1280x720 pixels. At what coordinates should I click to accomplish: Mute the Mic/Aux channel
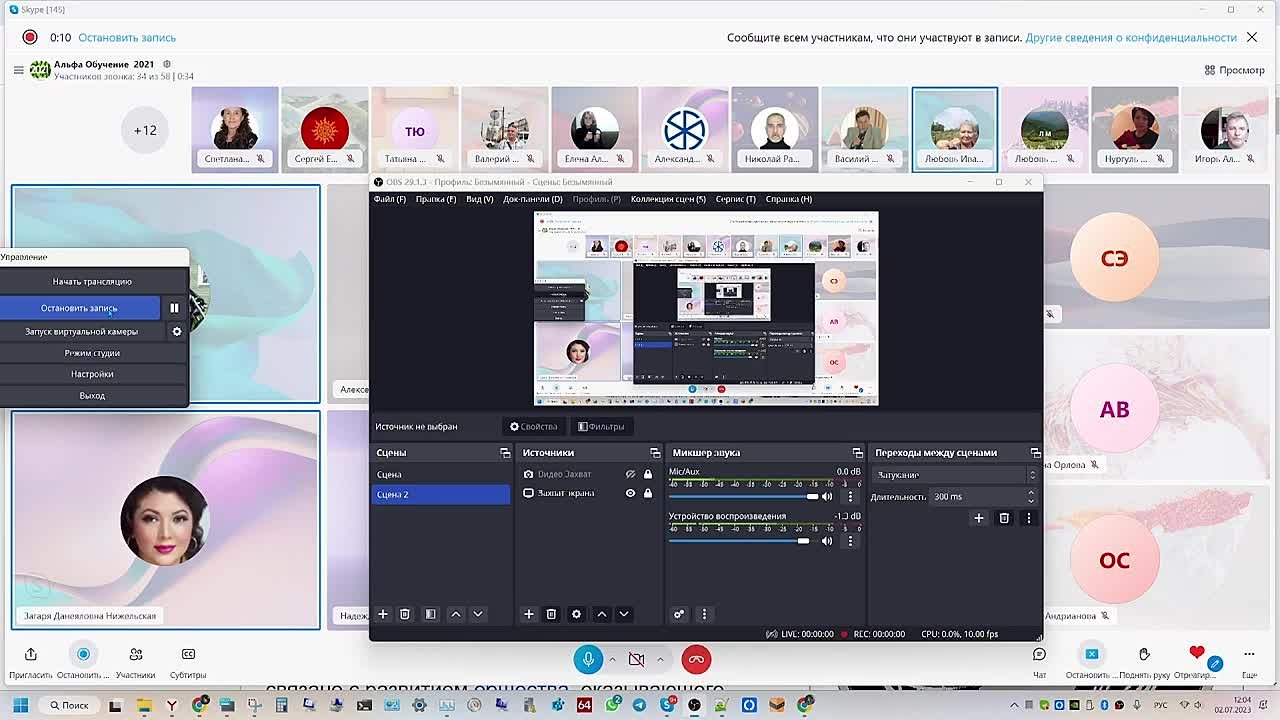(x=827, y=496)
